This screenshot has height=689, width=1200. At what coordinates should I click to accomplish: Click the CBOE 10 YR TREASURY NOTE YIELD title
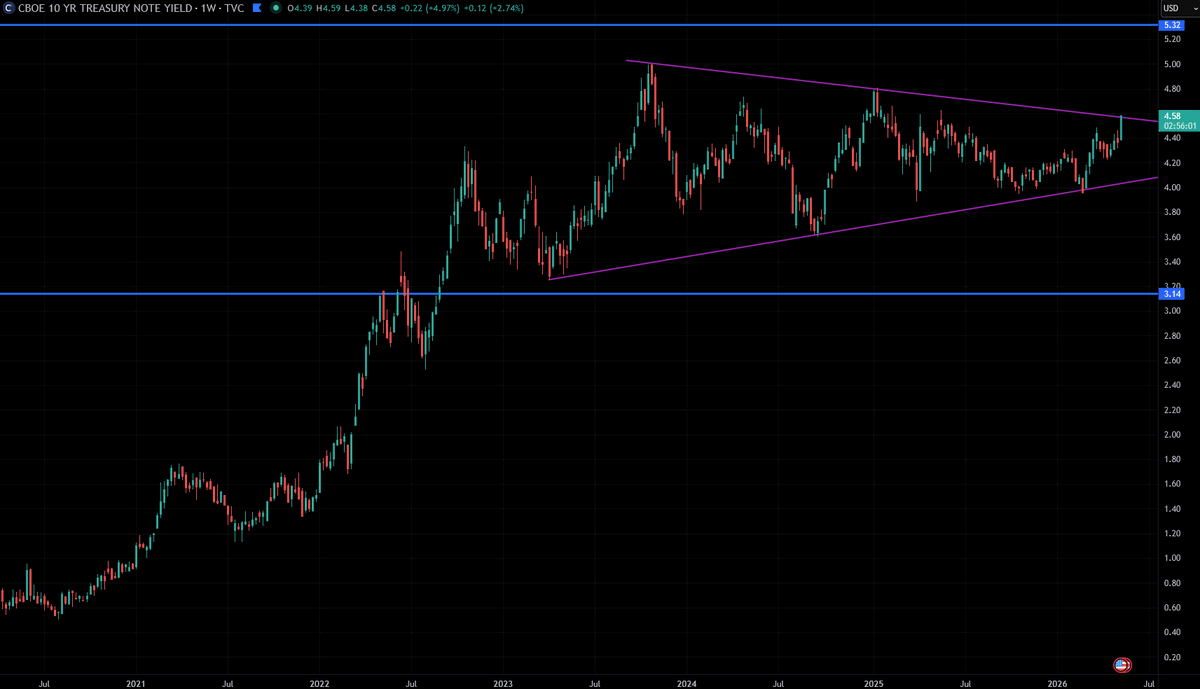(105, 8)
